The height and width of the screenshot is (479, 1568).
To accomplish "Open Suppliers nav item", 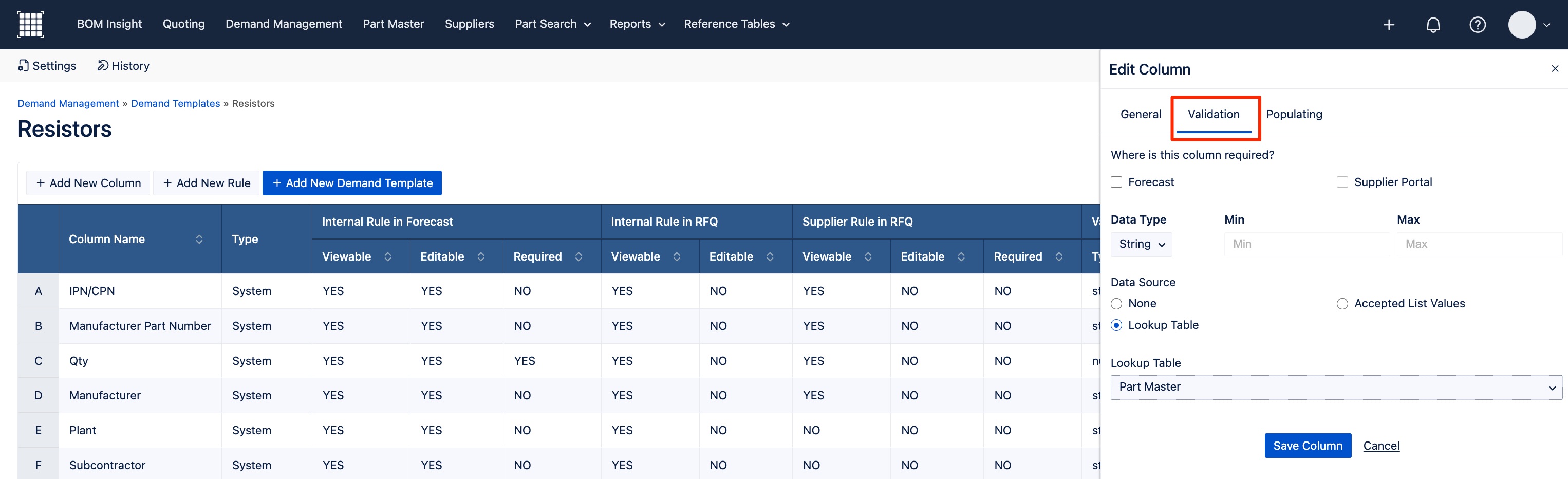I will 469,24.
